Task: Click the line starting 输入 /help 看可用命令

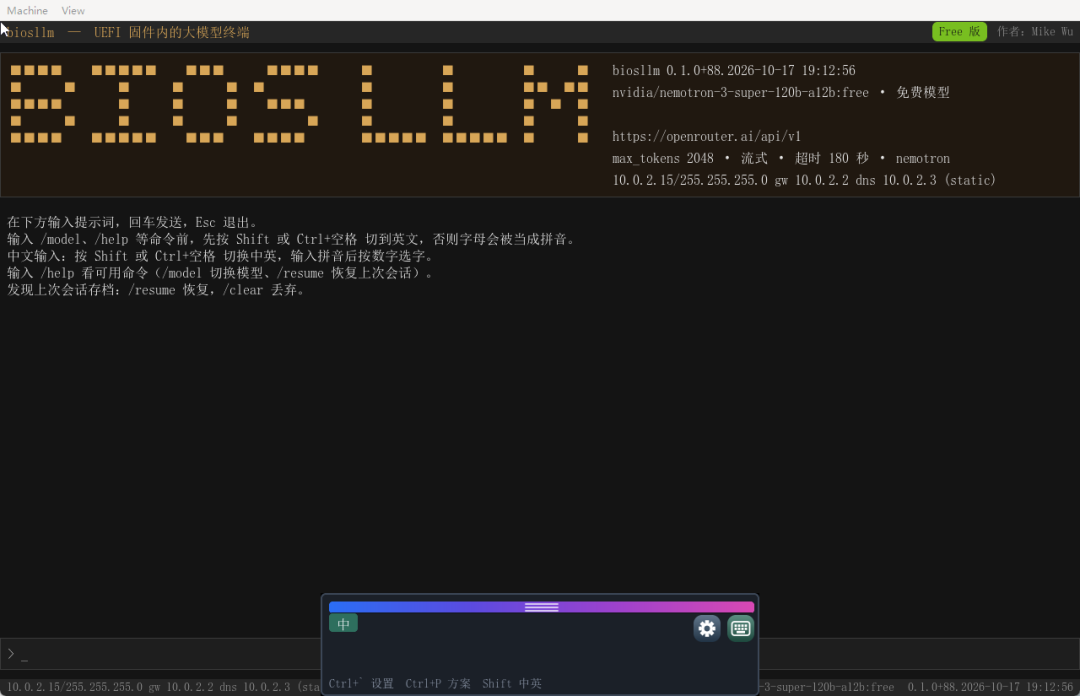Action: [x=220, y=273]
